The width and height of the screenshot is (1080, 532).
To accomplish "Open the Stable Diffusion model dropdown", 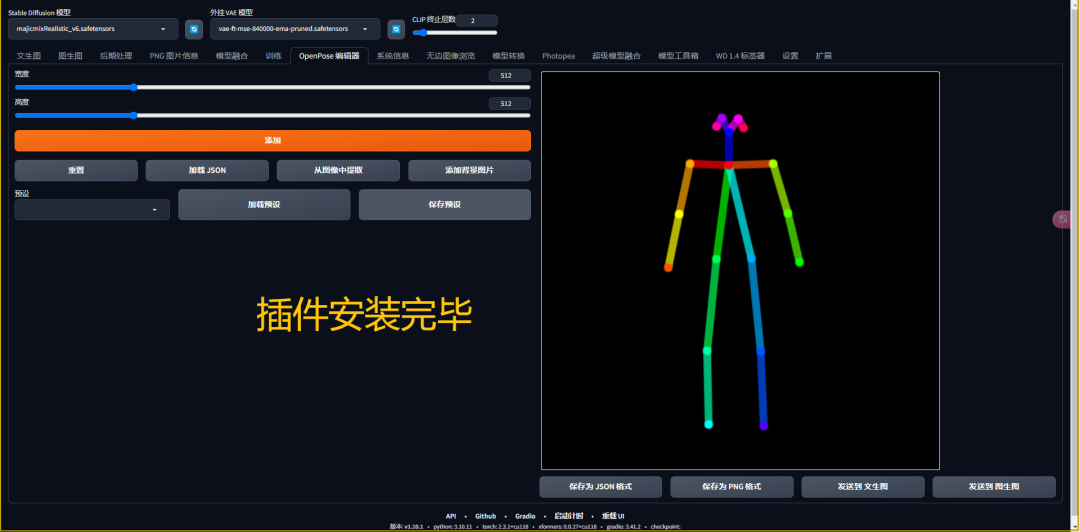I will tap(93, 29).
